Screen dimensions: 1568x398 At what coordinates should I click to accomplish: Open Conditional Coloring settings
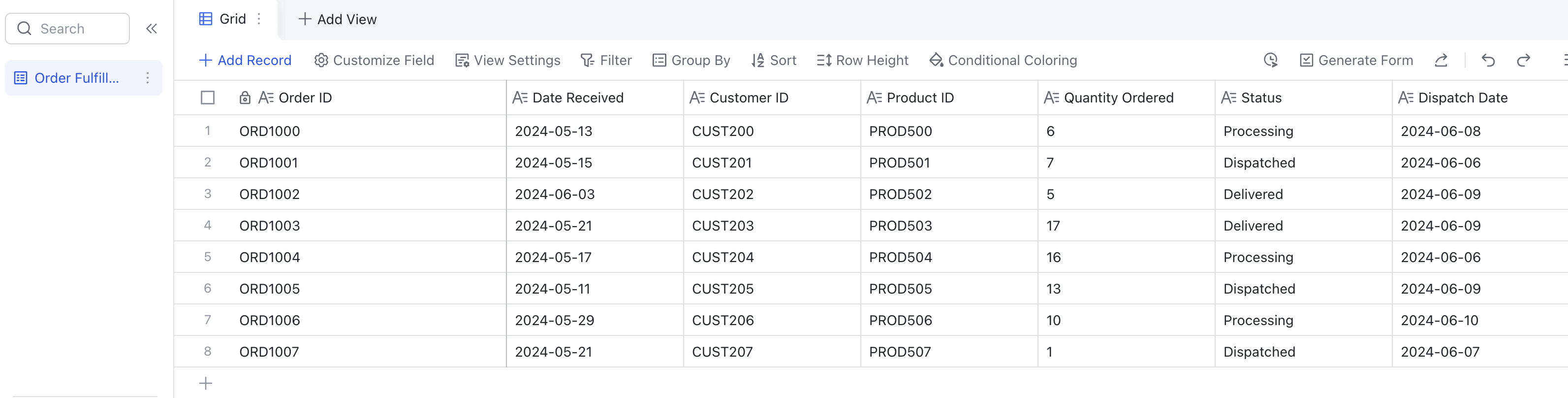1003,60
